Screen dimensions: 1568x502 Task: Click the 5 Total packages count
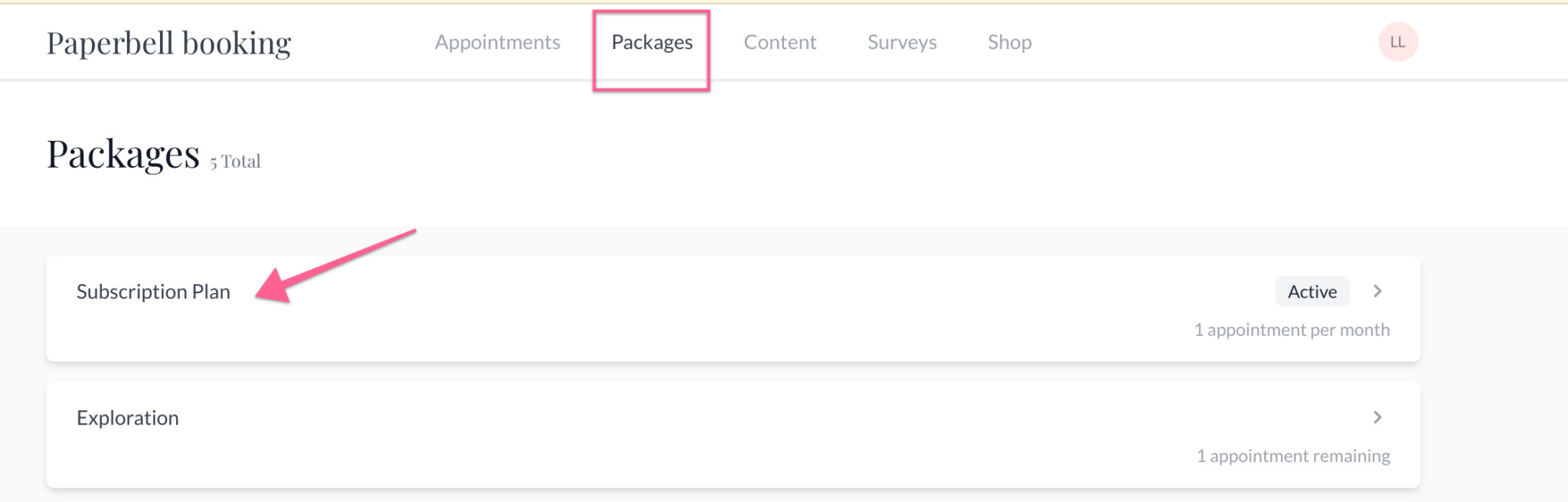234,160
